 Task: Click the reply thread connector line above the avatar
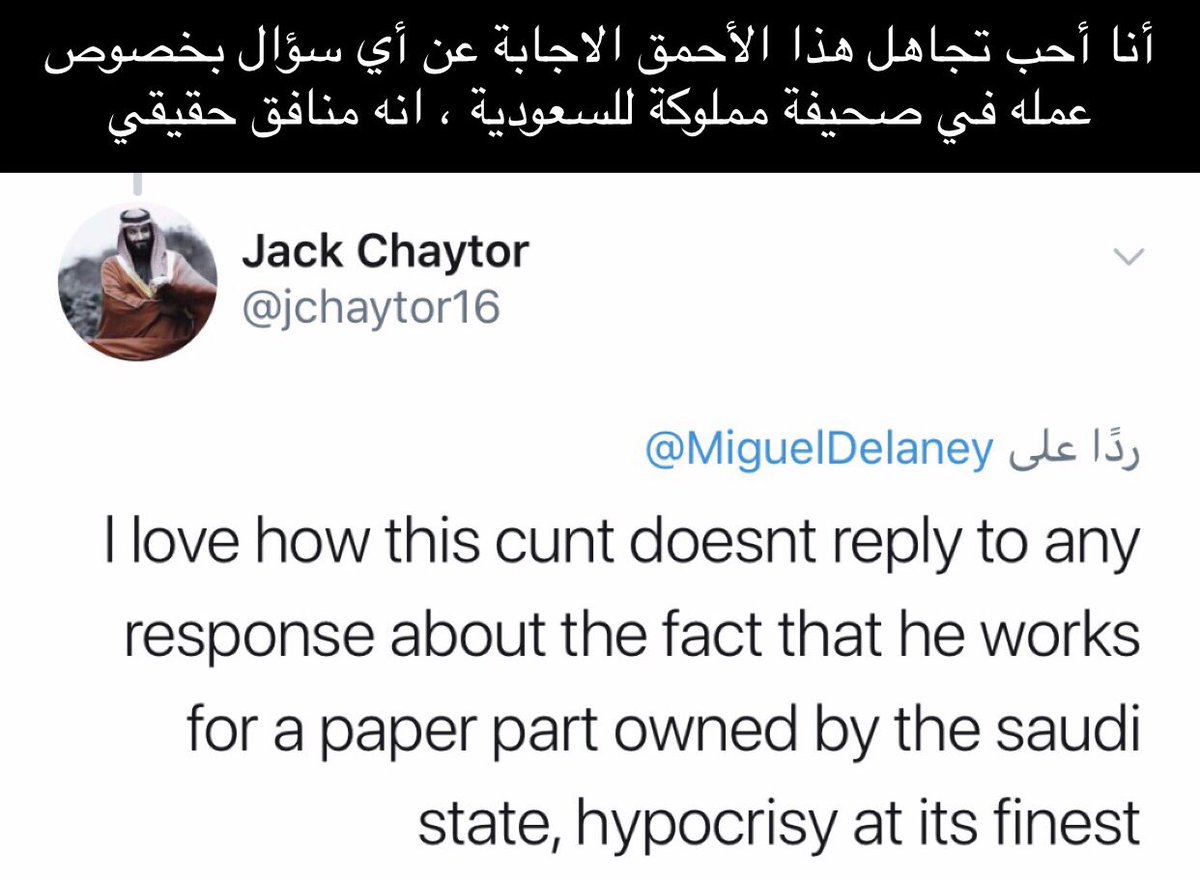(x=138, y=185)
